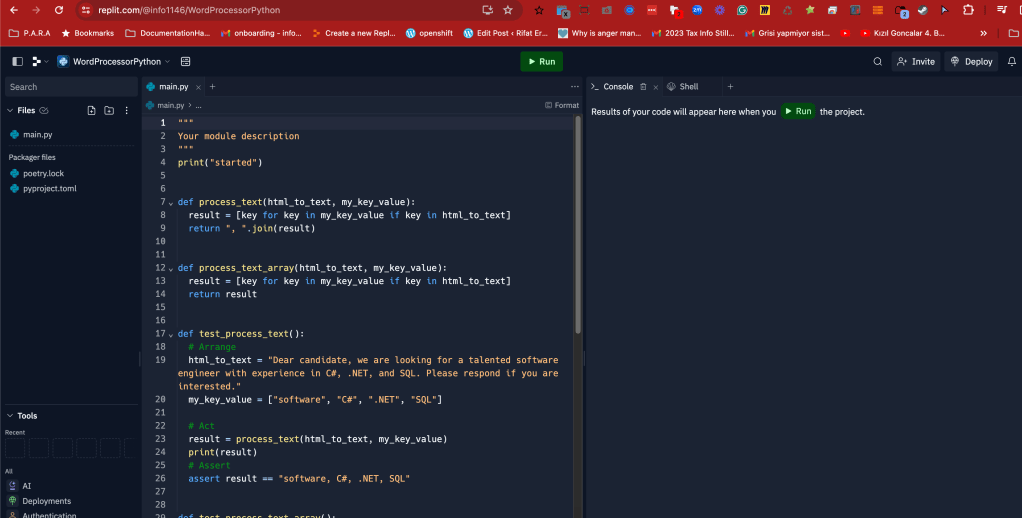Bookmark this page with the star icon
The height and width of the screenshot is (518, 1022).
pos(508,10)
